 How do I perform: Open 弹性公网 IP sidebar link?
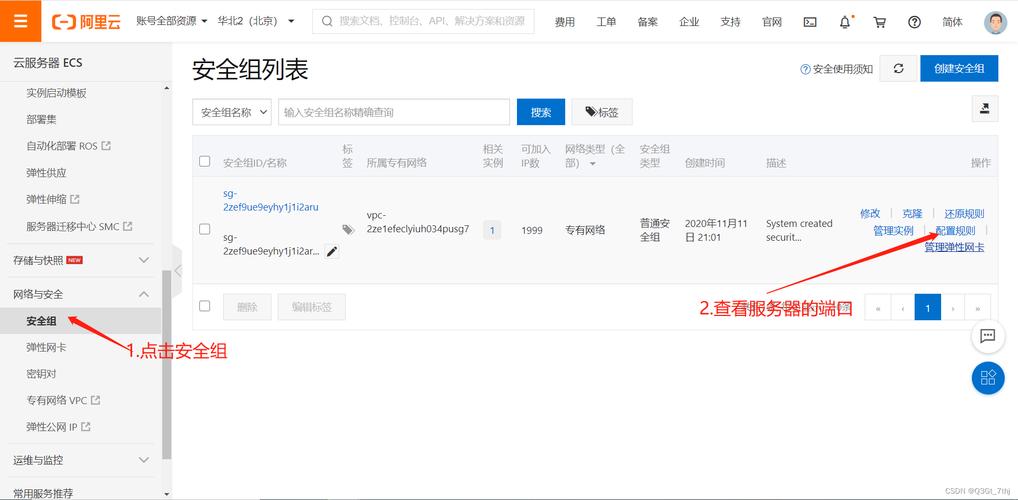tap(58, 427)
